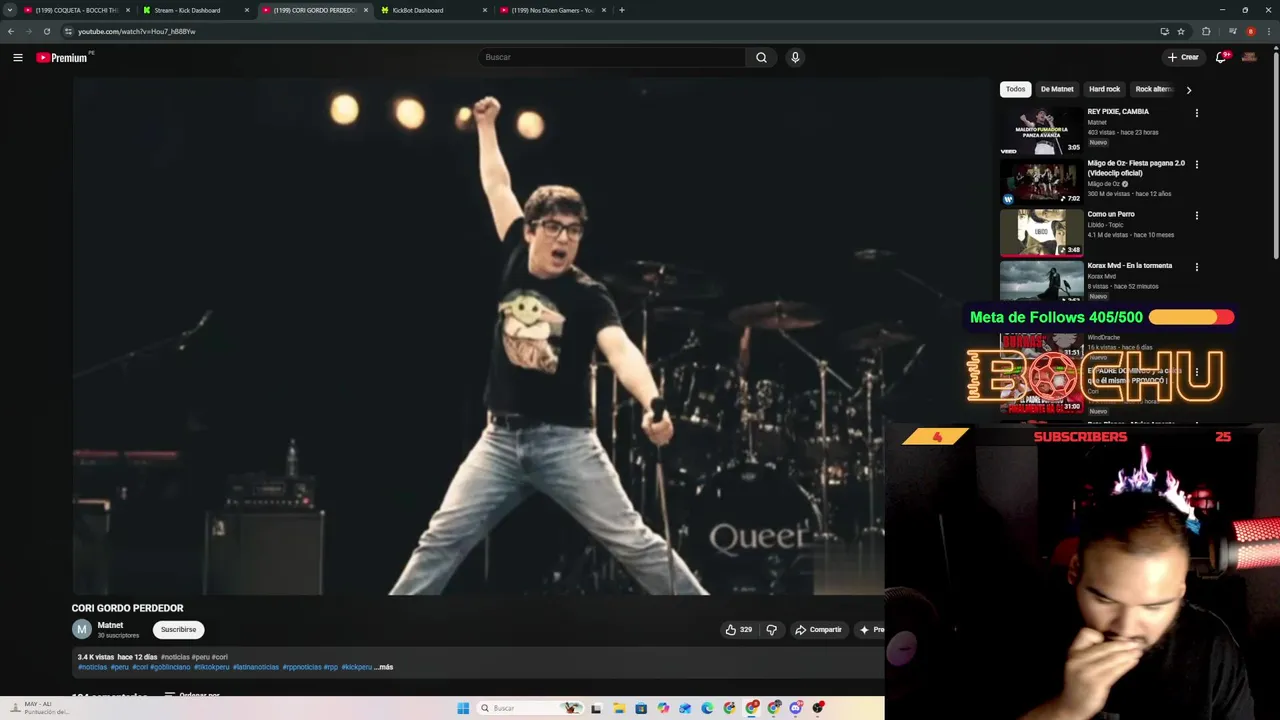Open Discord from the taskbar
The image size is (1280, 720).
pyautogui.click(x=795, y=708)
